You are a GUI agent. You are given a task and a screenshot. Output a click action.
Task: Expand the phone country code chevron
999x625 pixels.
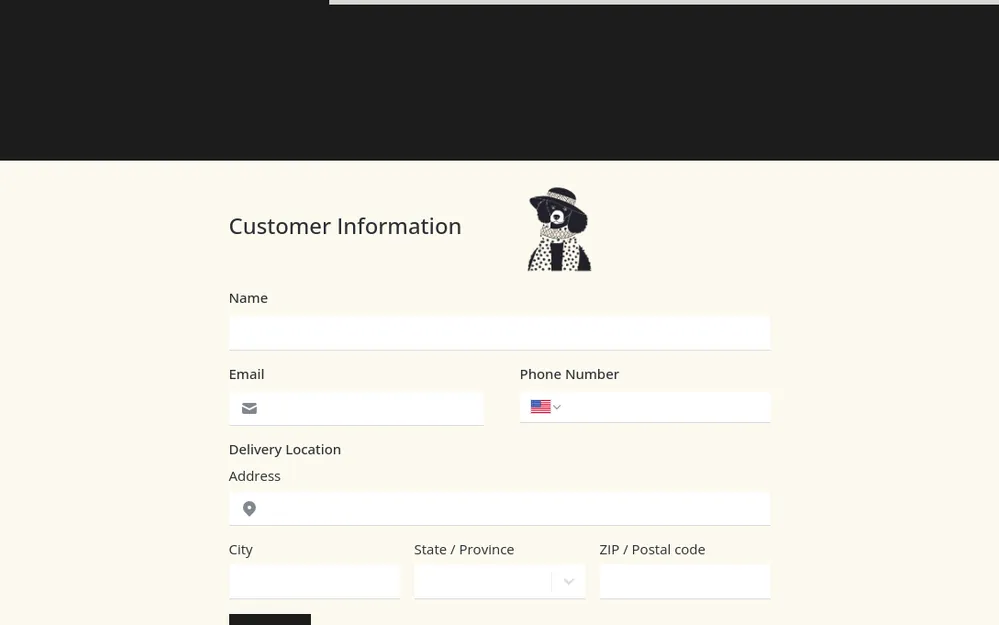[x=557, y=407]
